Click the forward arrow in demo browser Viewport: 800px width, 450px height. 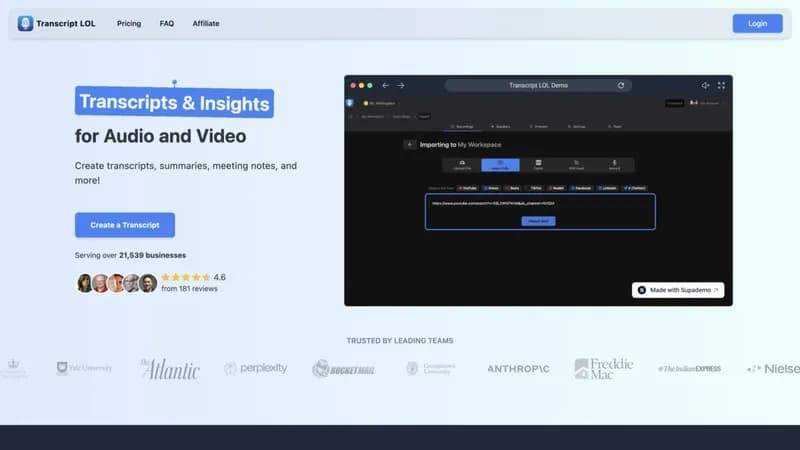coord(401,86)
